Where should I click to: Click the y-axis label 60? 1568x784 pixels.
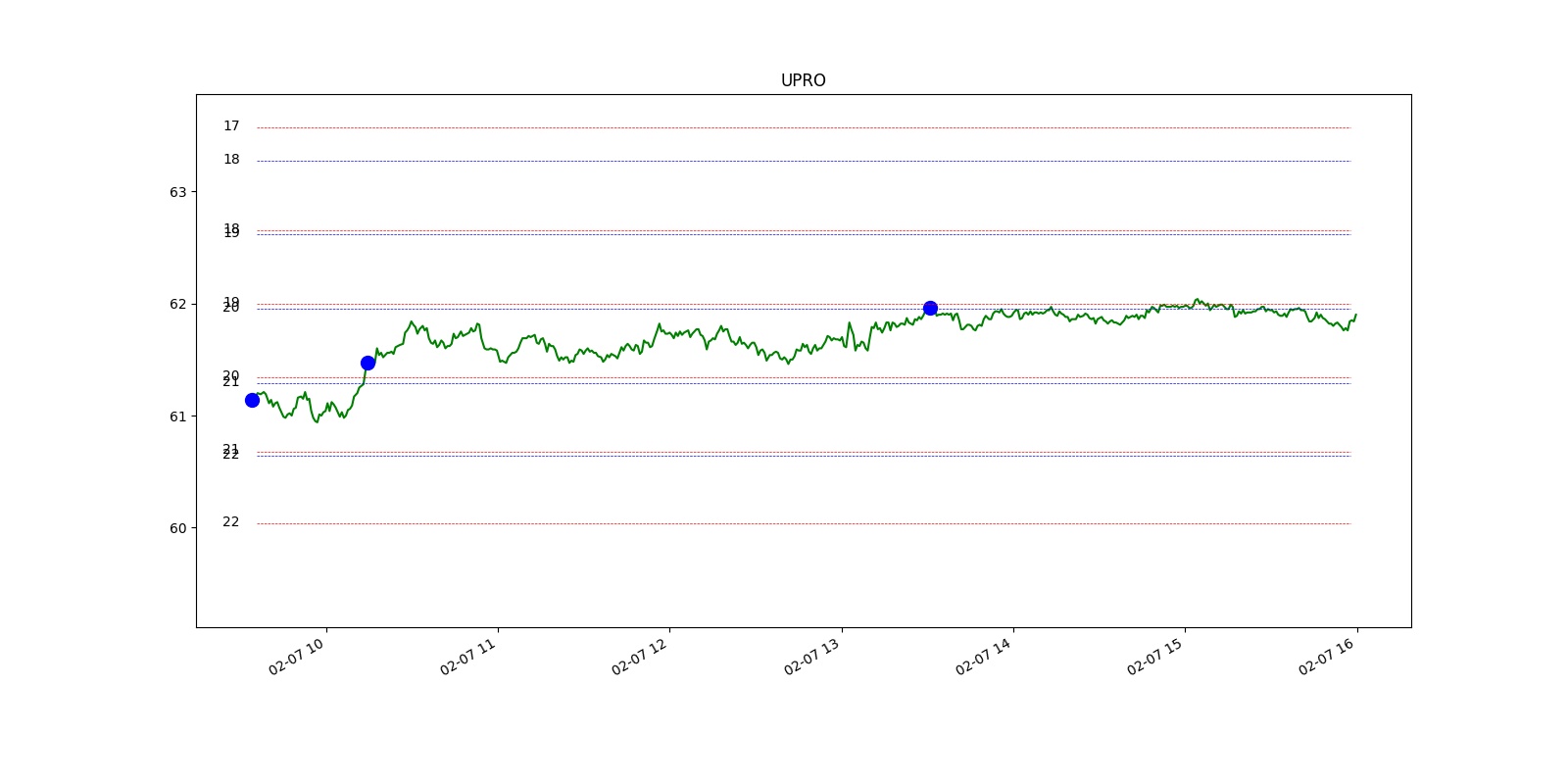point(177,528)
